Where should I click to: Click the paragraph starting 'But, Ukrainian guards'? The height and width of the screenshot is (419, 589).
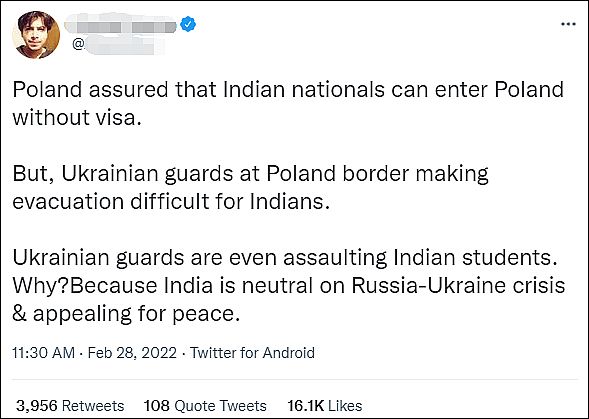click(250, 187)
